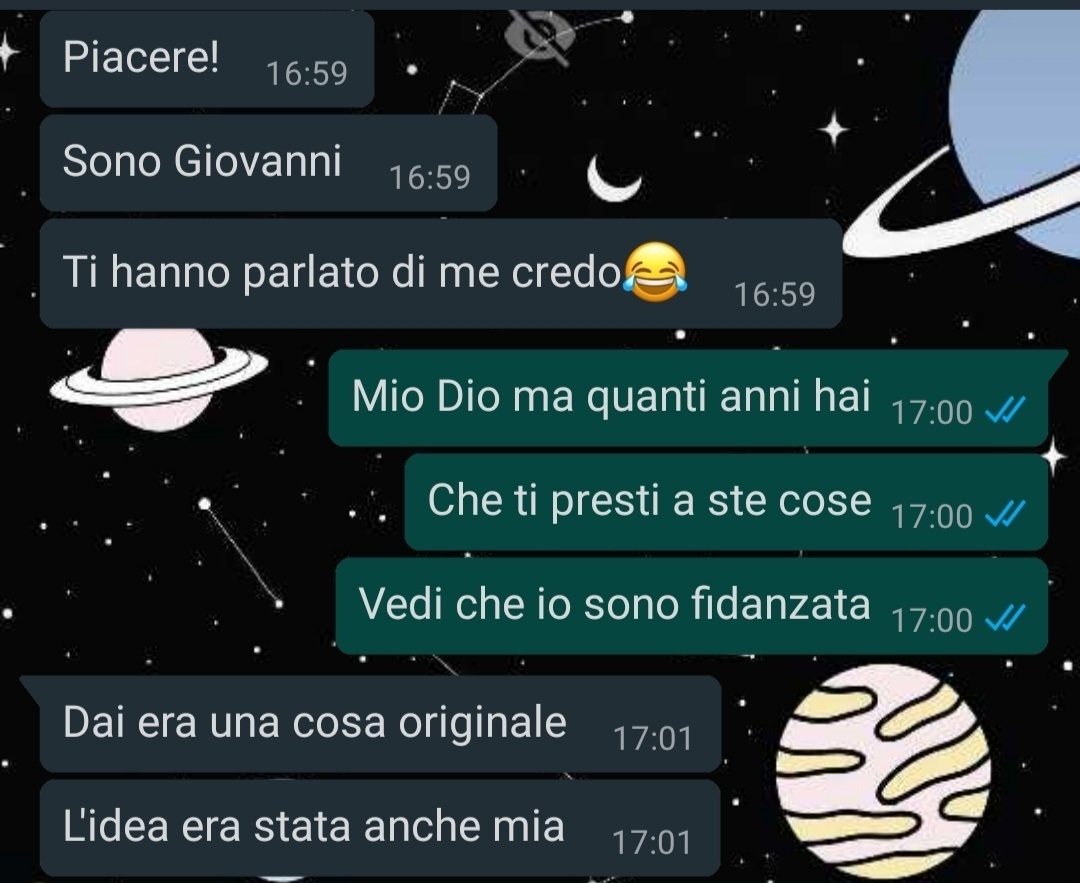Tap the laughing-crying emoji in the message
The height and width of the screenshot is (883, 1080).
click(655, 272)
